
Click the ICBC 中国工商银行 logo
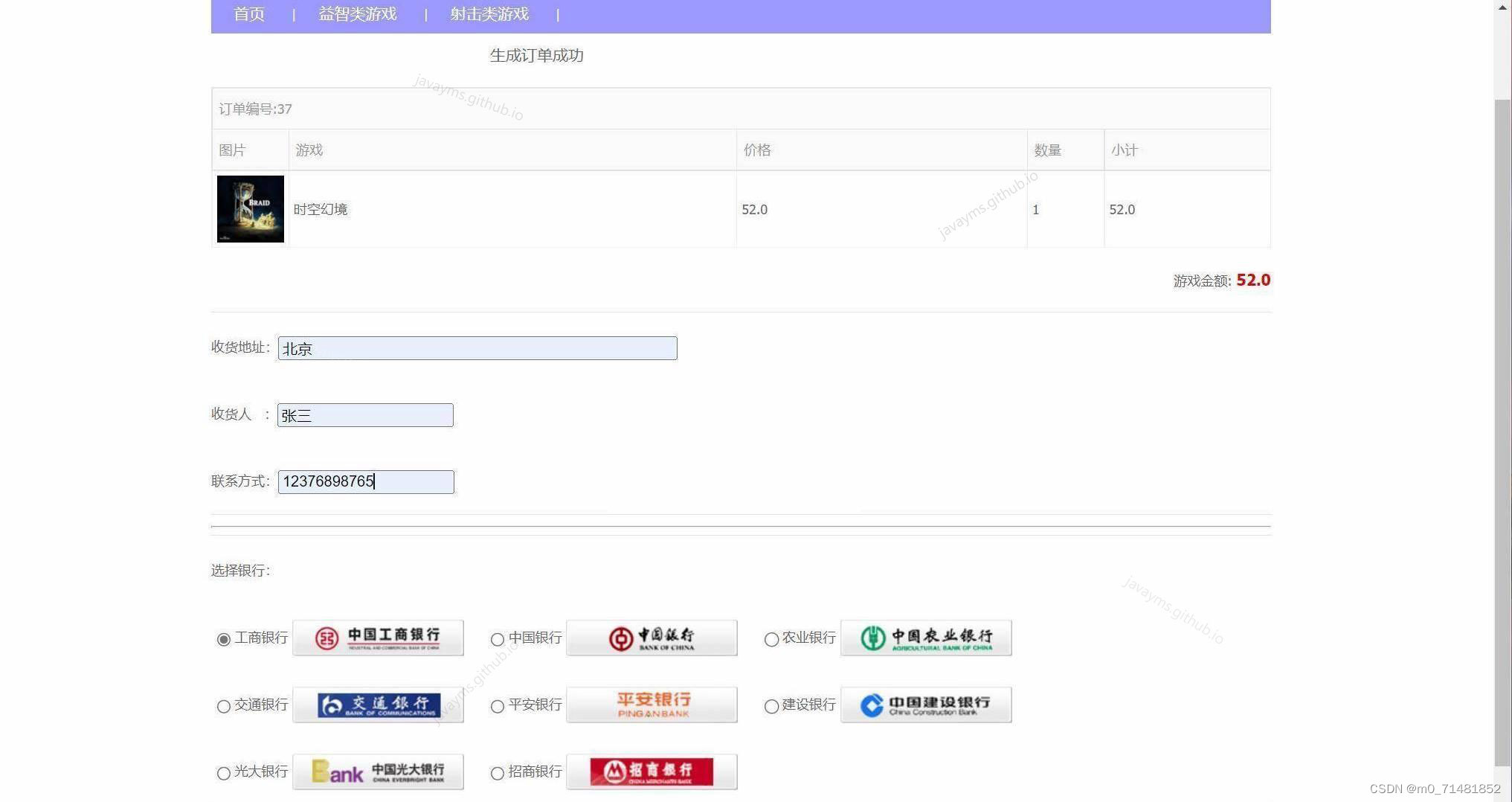coord(378,638)
